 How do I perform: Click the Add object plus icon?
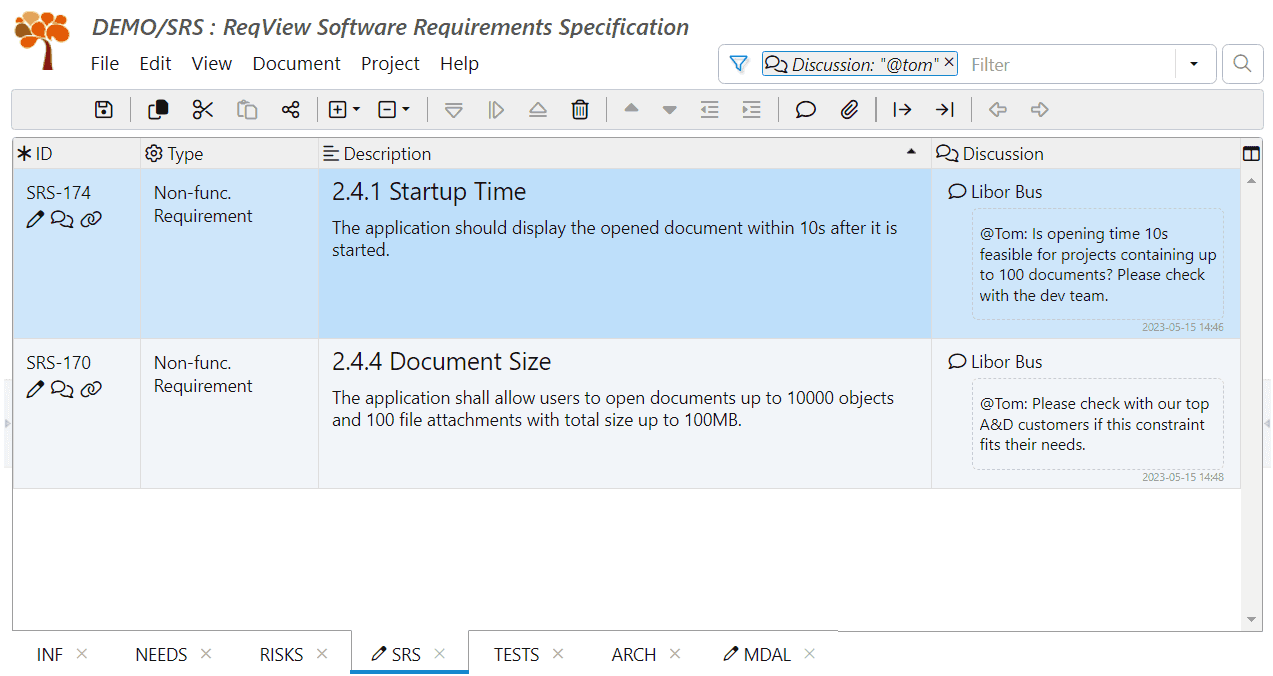pyautogui.click(x=338, y=110)
